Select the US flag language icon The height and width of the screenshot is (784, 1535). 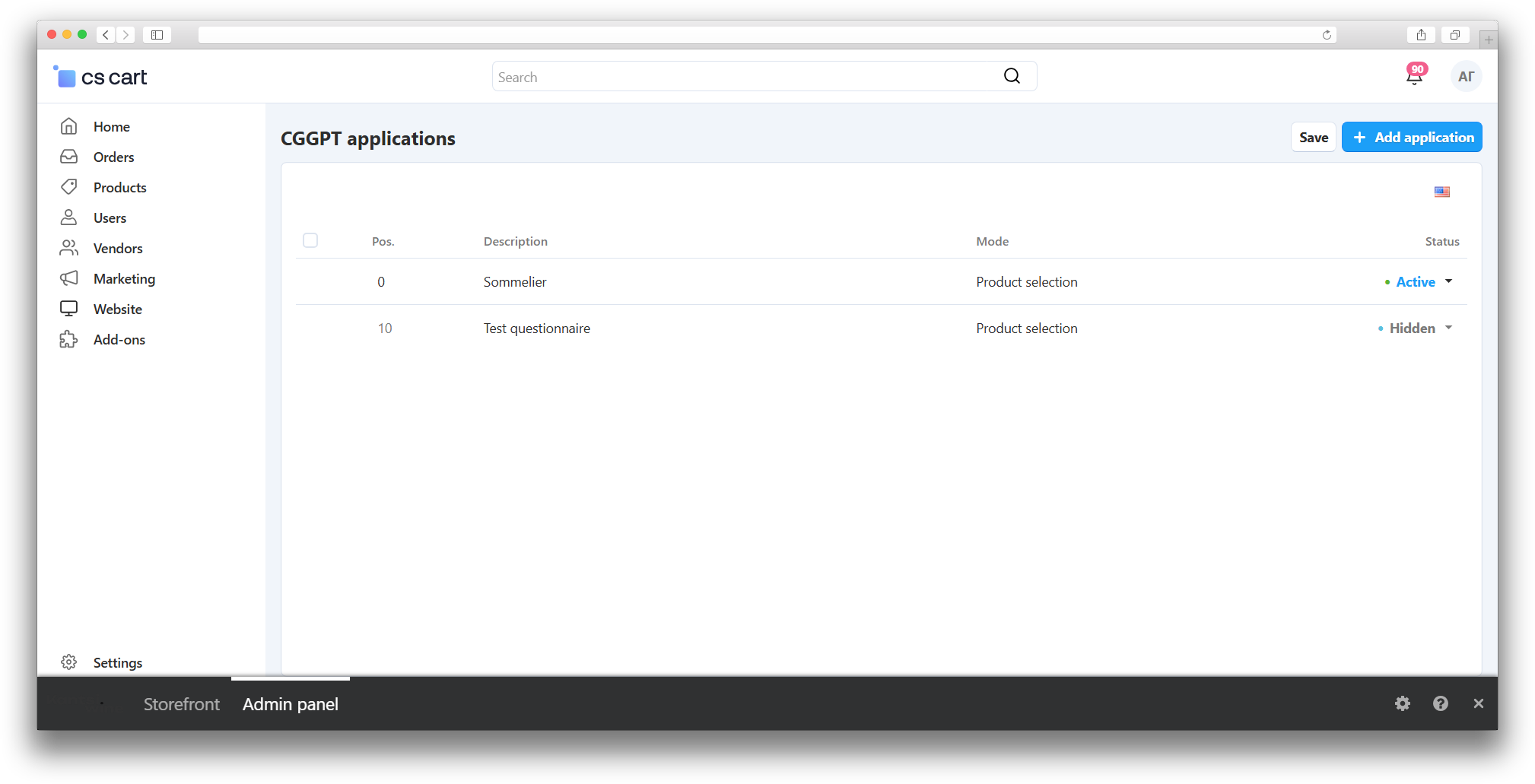(x=1442, y=192)
